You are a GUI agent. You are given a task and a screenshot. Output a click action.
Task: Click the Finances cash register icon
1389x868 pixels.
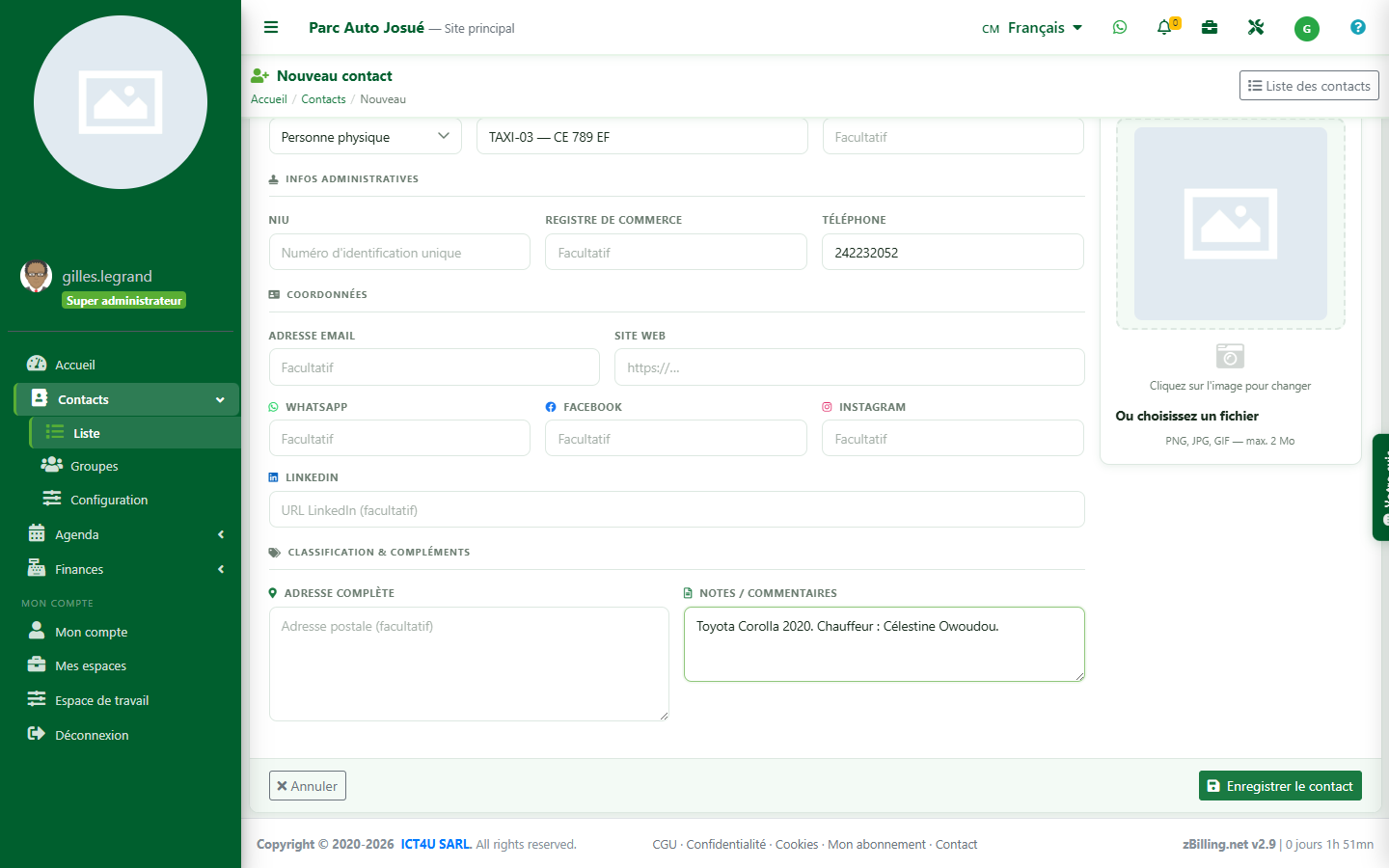point(37,568)
